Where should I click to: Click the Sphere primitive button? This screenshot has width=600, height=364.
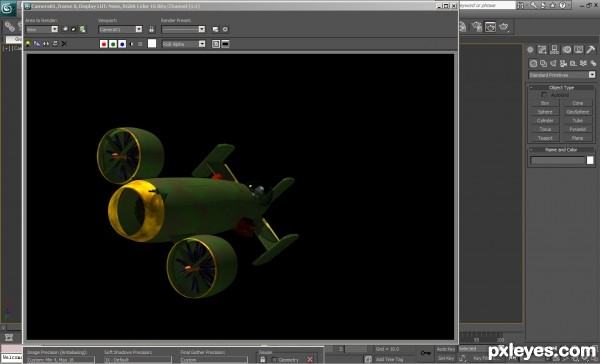(545, 112)
